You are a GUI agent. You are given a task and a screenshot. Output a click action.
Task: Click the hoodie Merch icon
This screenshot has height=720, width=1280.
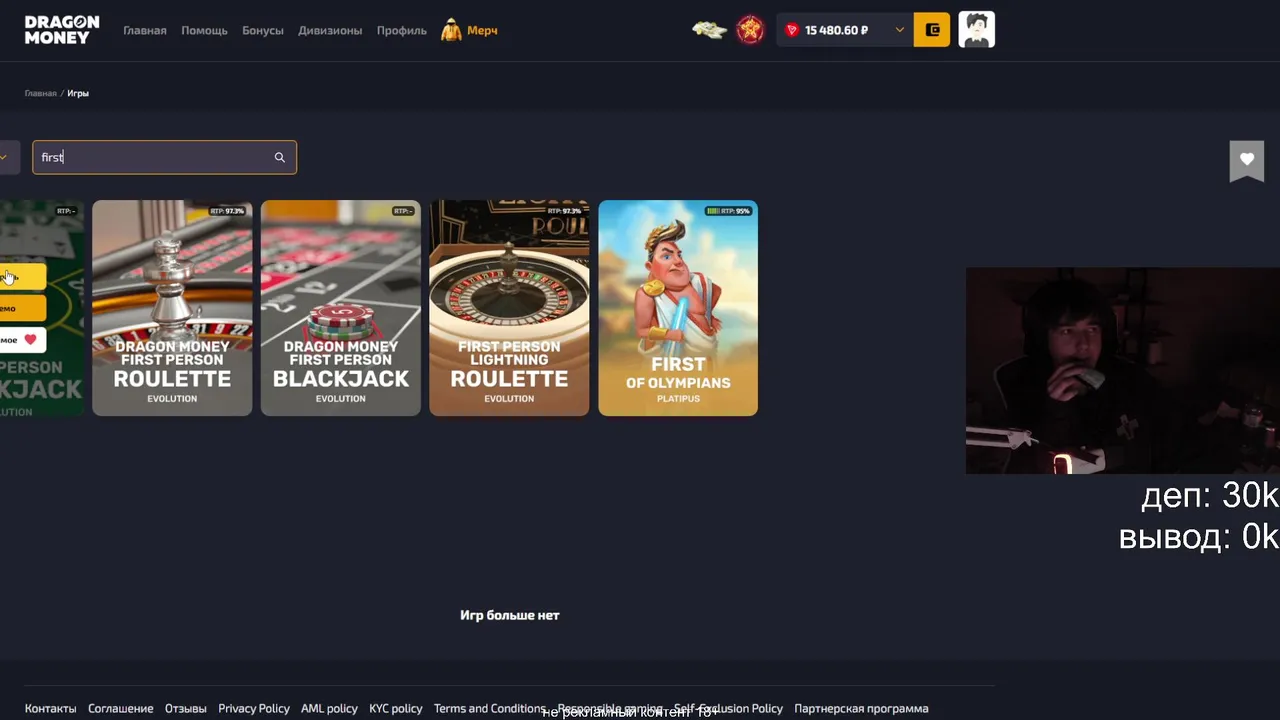(451, 30)
